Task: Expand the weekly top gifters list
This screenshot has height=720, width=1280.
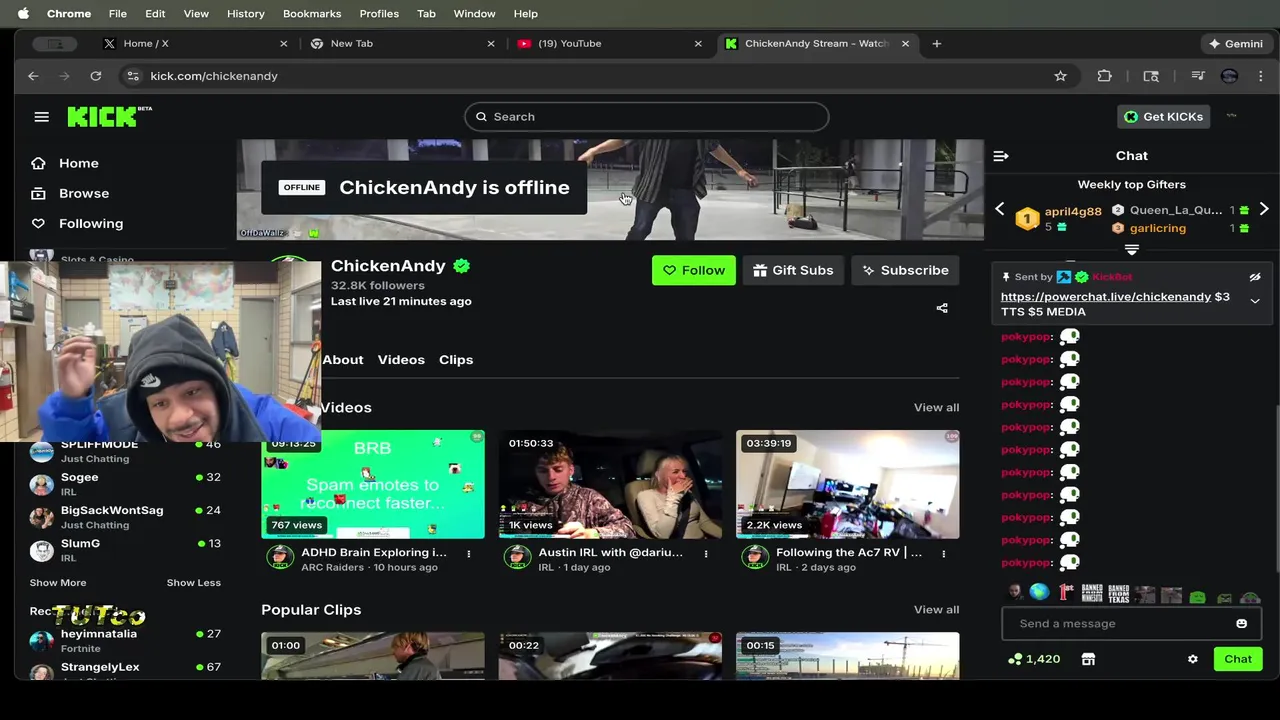Action: tap(1132, 249)
